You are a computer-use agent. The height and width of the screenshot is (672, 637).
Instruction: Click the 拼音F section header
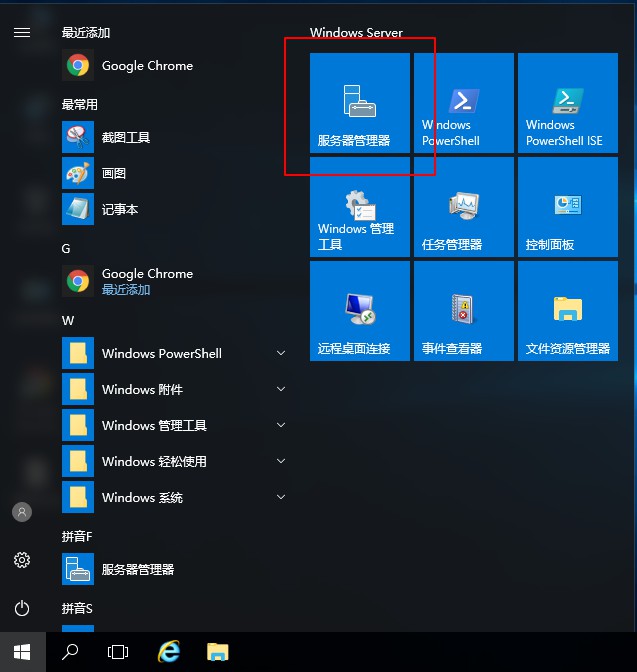[77, 537]
